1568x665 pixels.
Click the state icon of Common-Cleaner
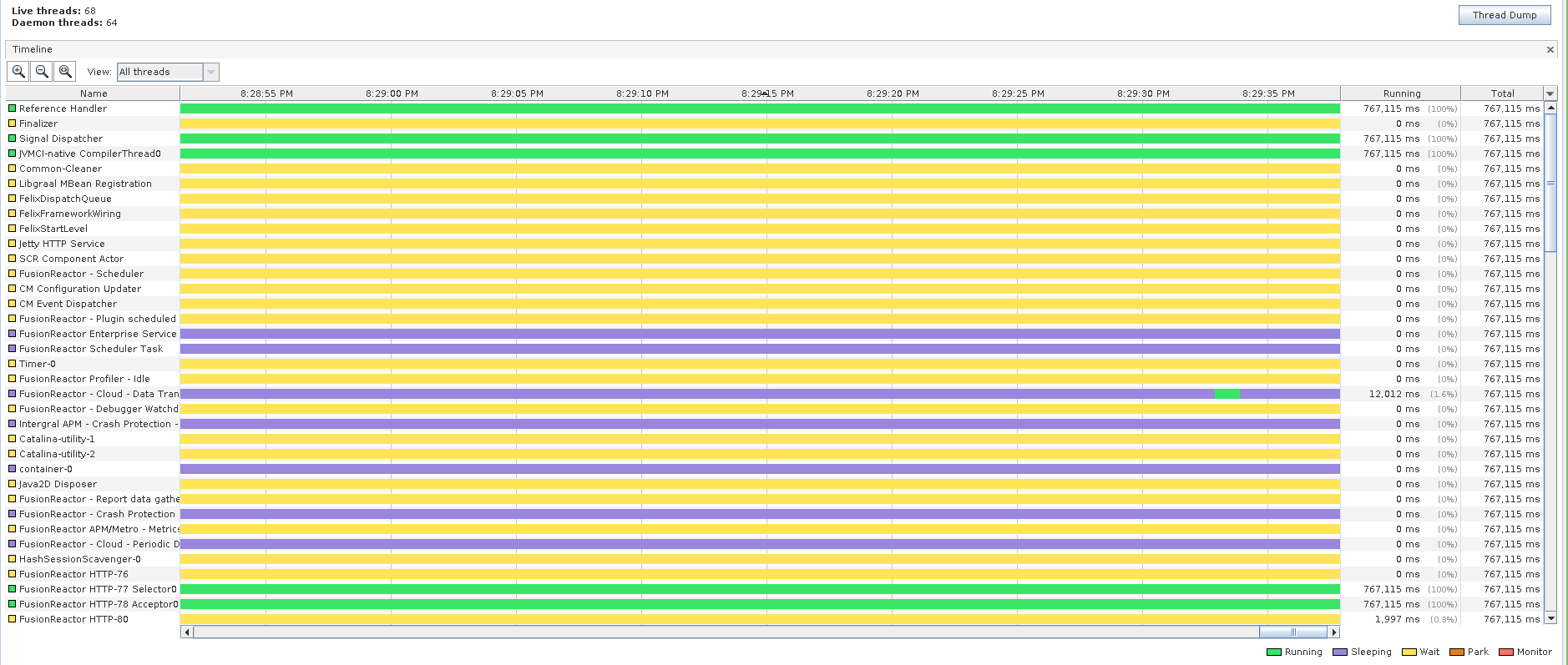click(13, 169)
